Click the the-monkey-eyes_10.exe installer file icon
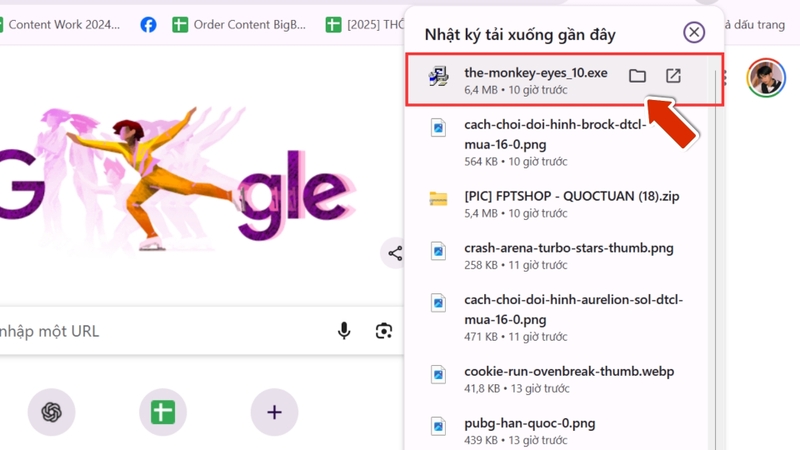The image size is (800, 450). pyautogui.click(x=438, y=77)
